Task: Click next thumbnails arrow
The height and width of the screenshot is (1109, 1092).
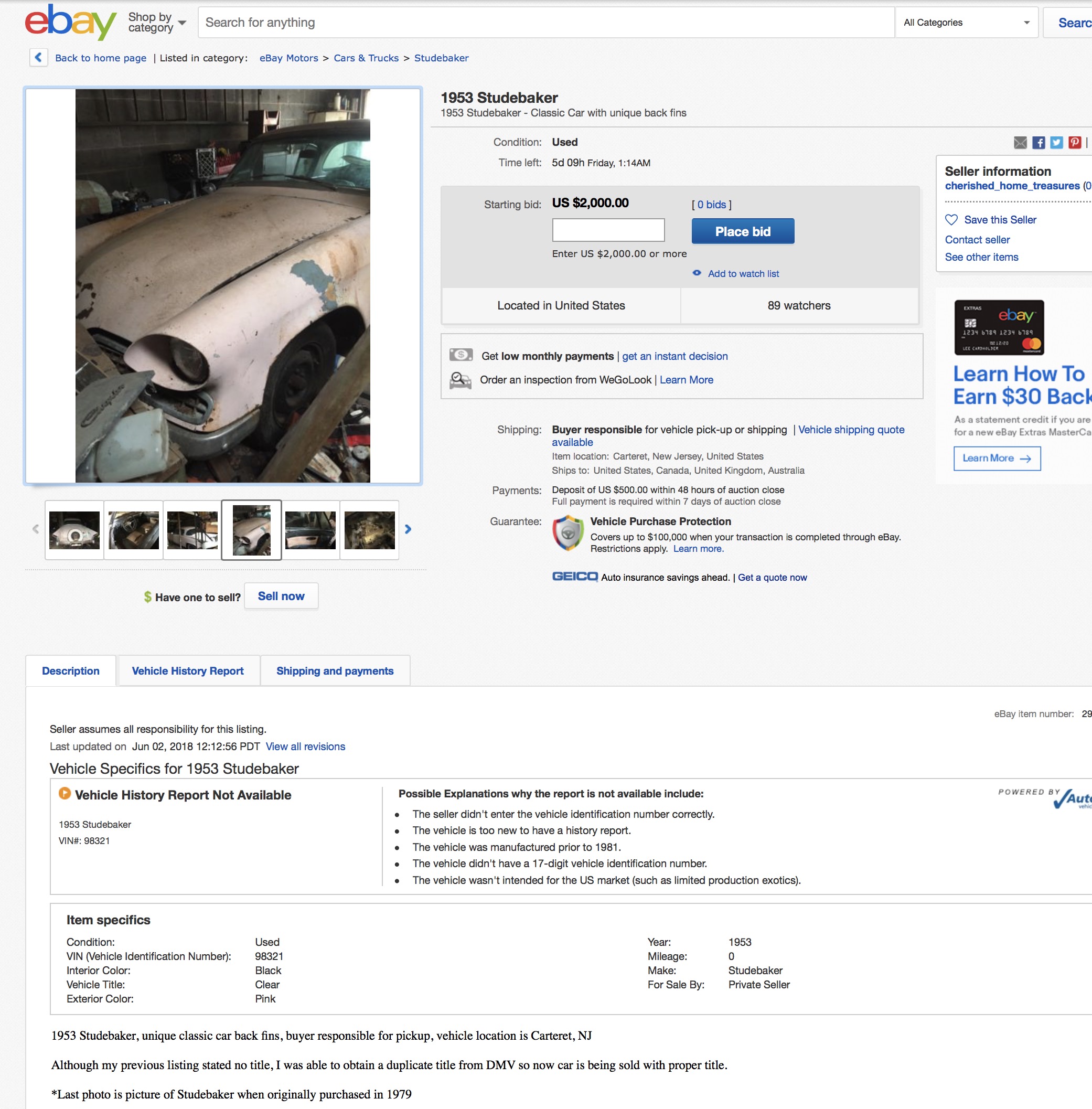Action: pos(408,529)
